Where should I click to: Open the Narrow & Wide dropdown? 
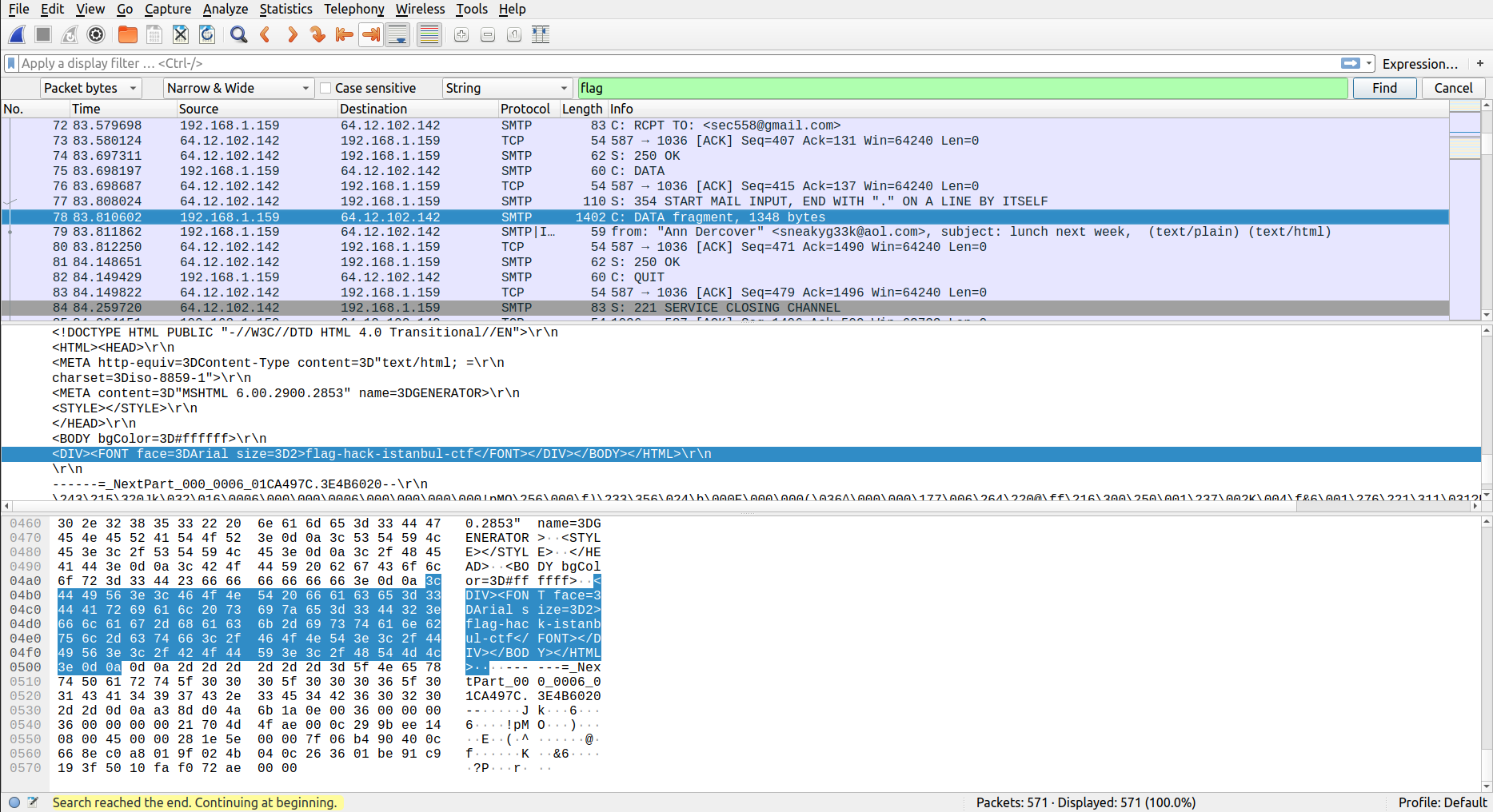pos(238,88)
